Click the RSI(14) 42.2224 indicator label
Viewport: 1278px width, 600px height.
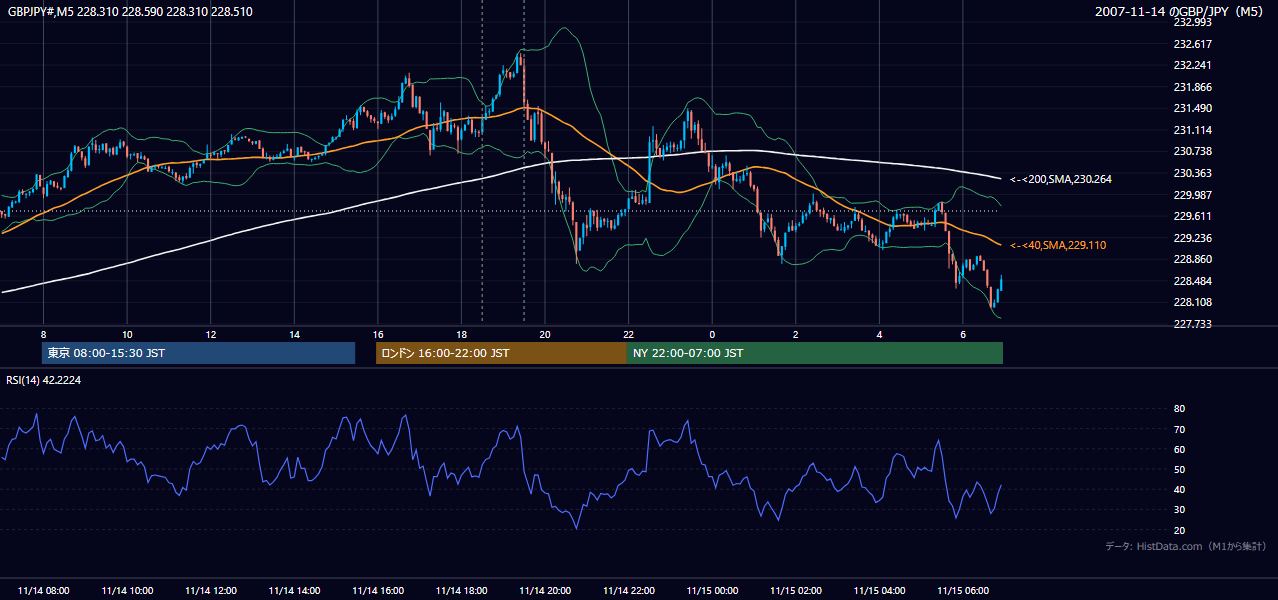click(x=46, y=380)
